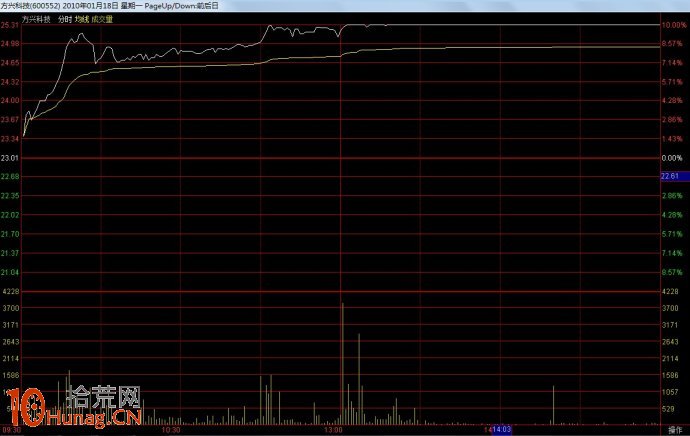
Task: Click the 24.00 price axis label
Action: [10, 100]
